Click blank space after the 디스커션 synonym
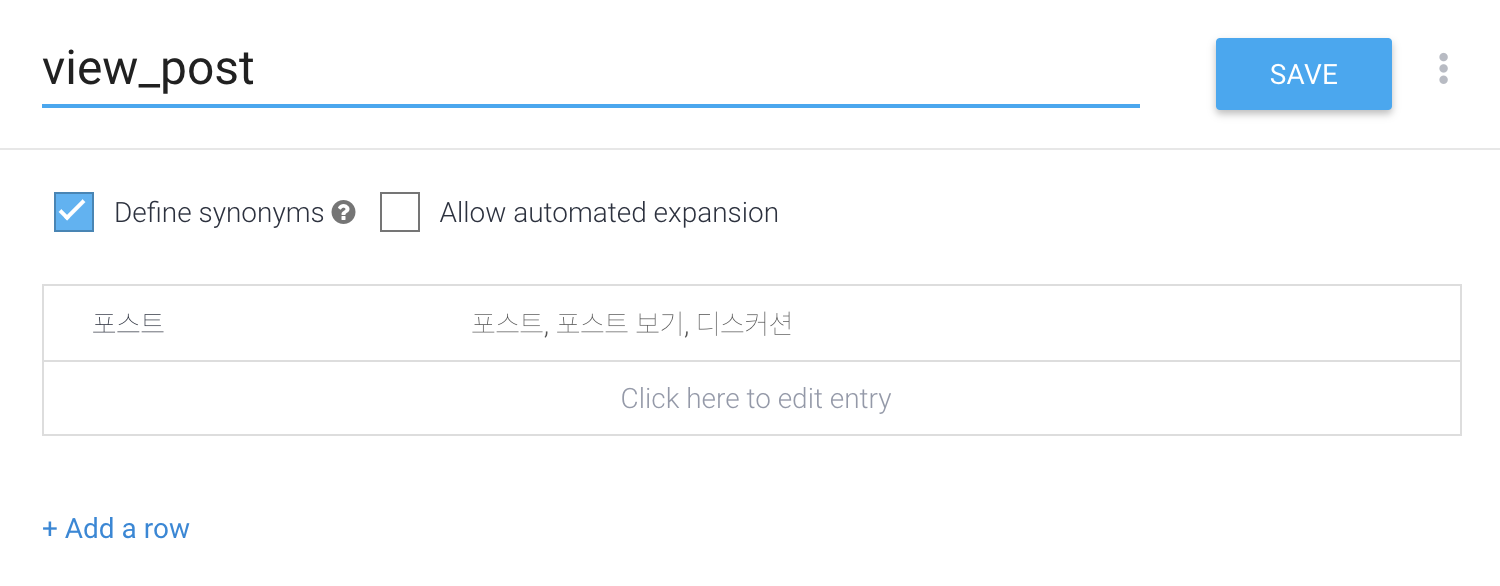The height and width of the screenshot is (586, 1500). (x=1100, y=324)
